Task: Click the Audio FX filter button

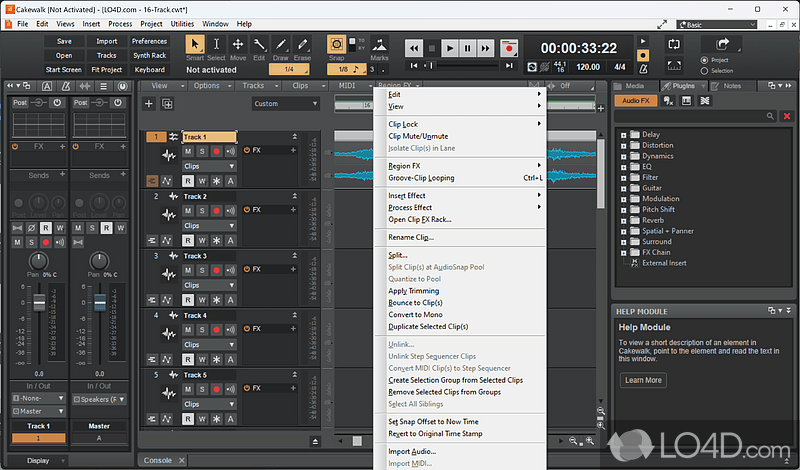Action: 635,101
